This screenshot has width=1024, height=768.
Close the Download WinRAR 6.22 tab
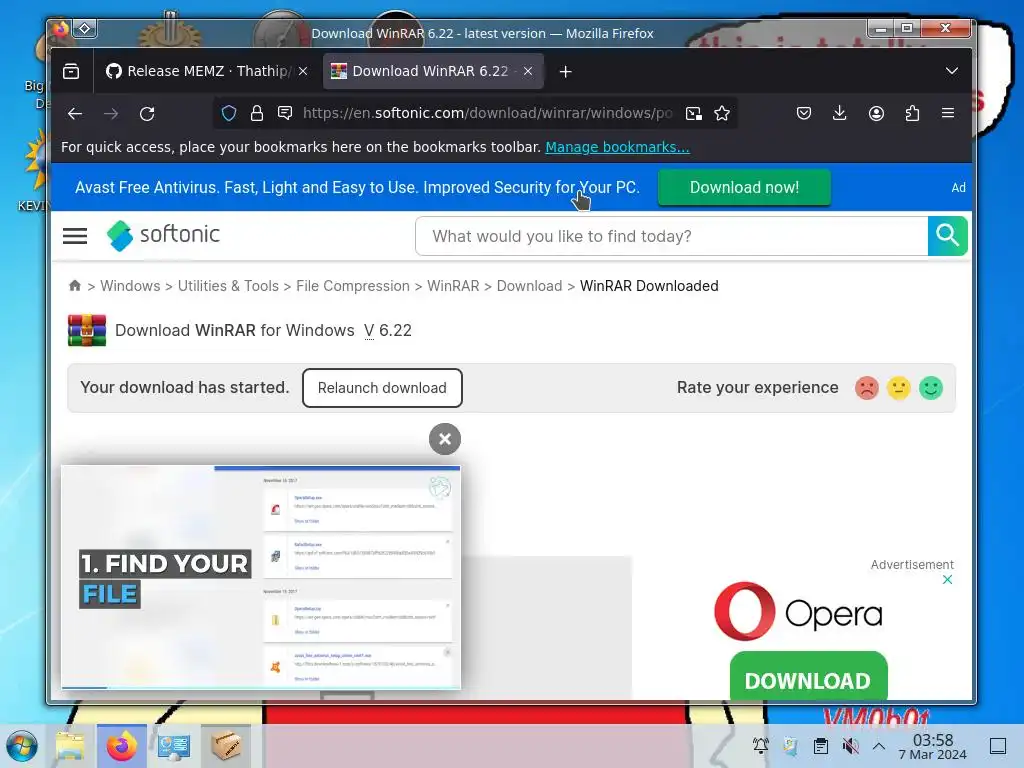click(528, 71)
